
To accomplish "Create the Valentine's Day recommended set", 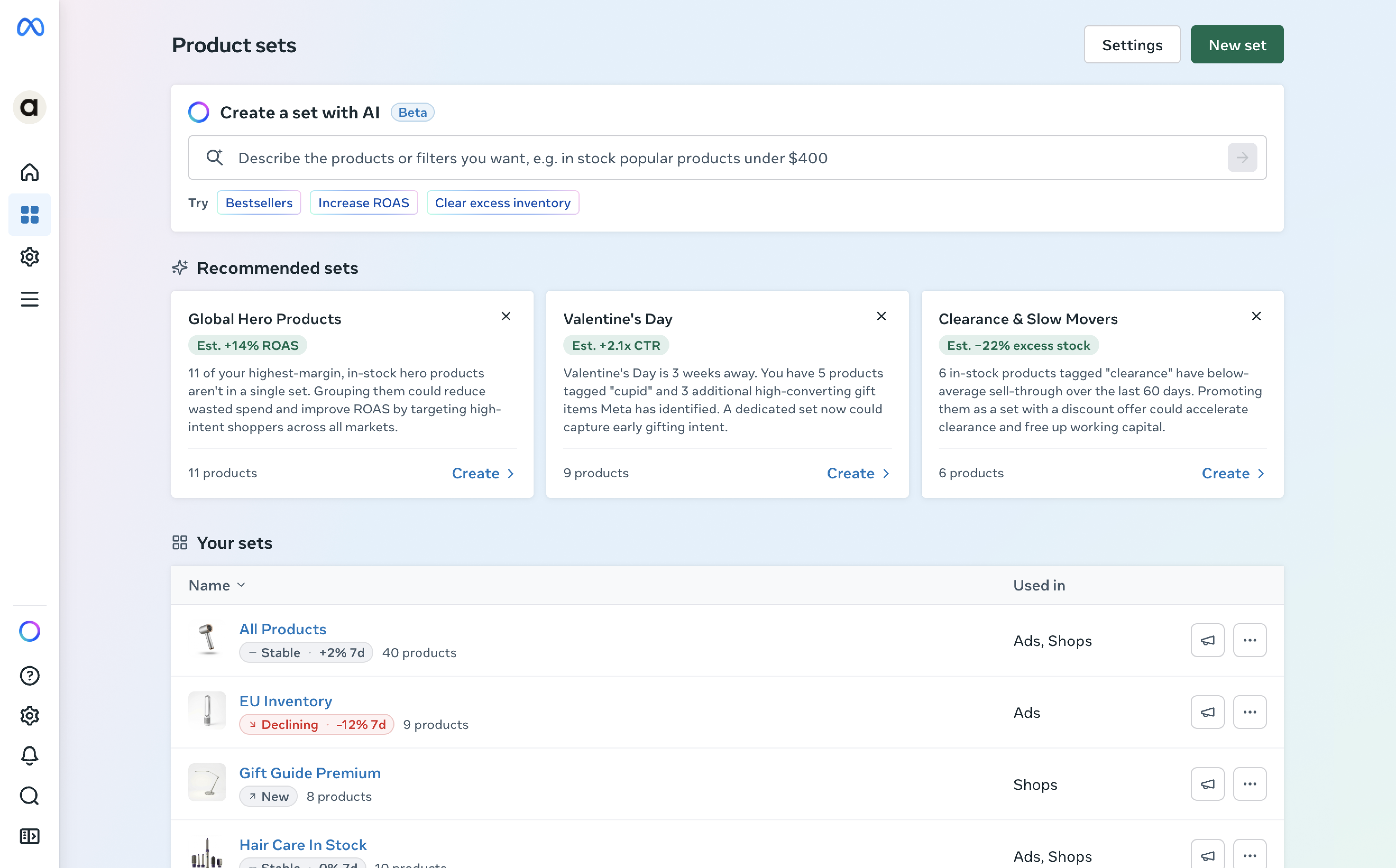I will click(858, 473).
